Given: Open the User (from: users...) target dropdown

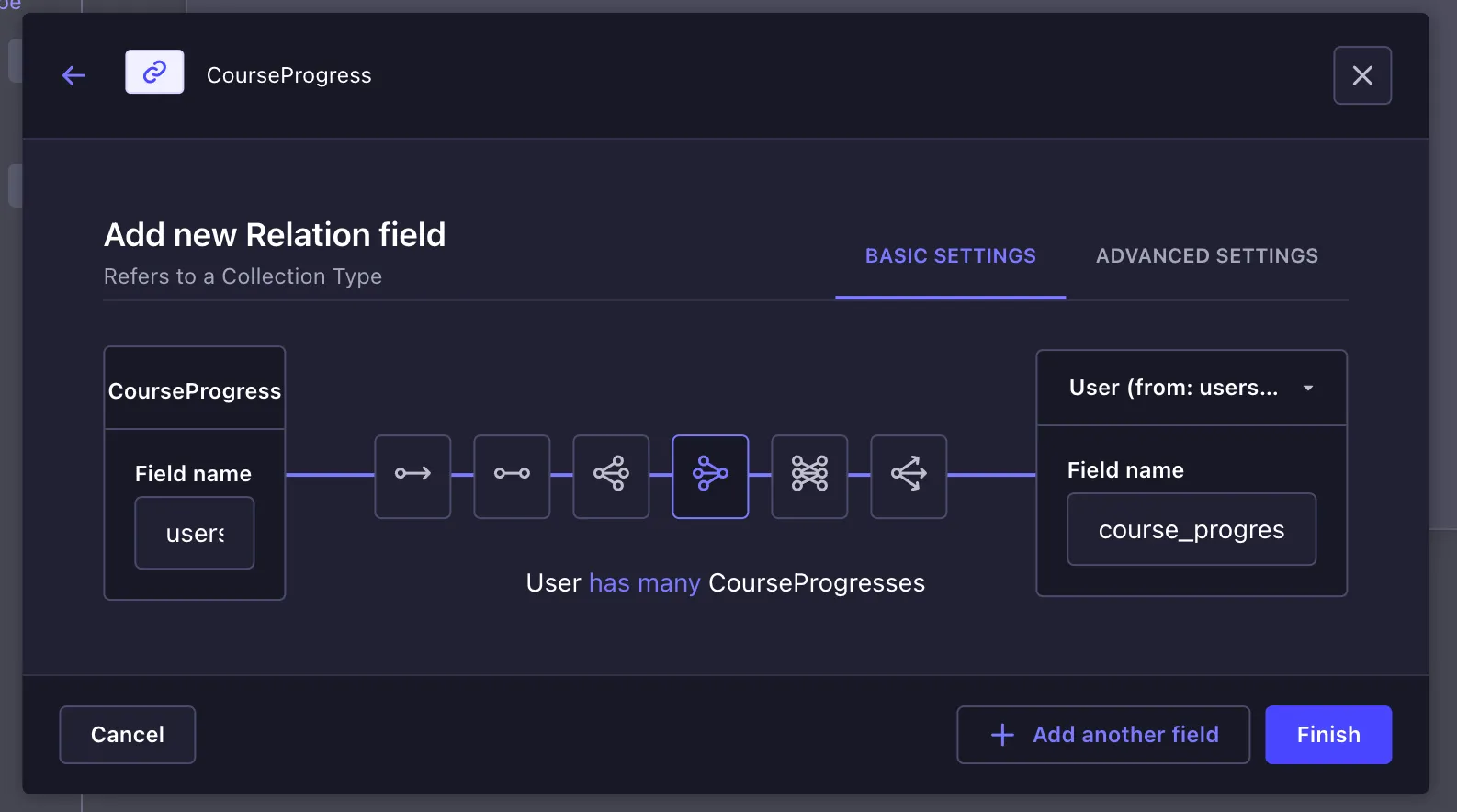Looking at the screenshot, I should point(1192,388).
